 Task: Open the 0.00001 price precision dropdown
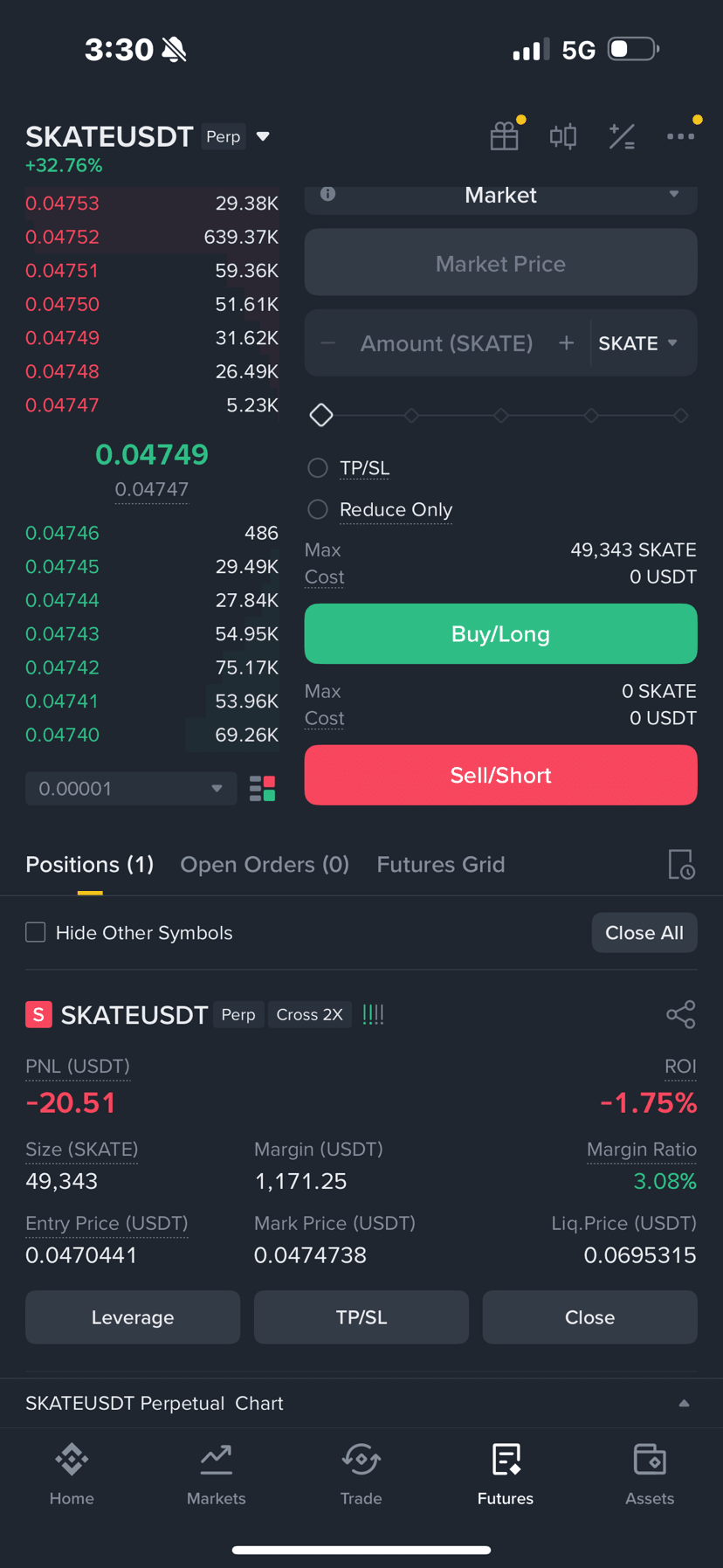(131, 788)
